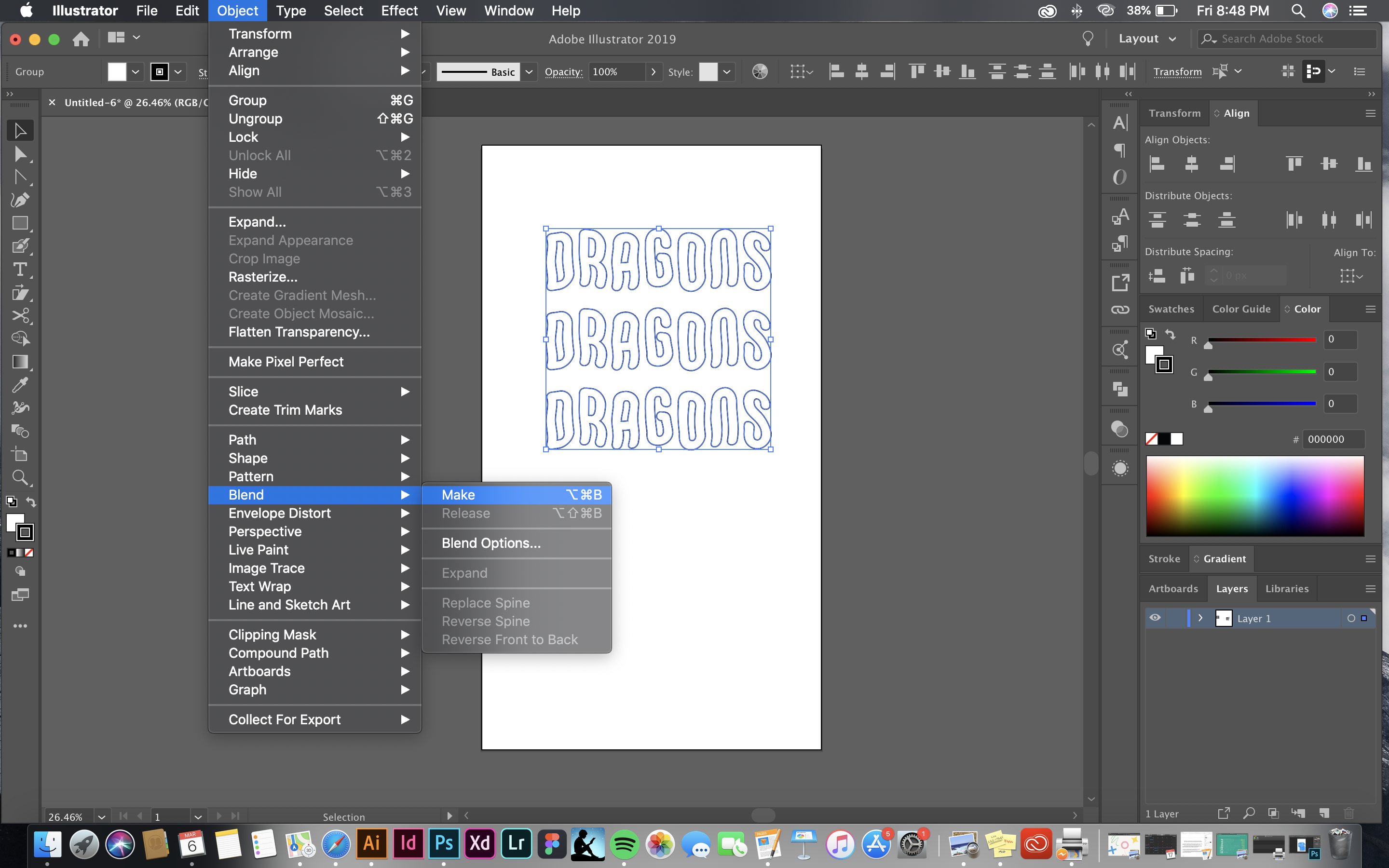Open the Pathfinder panel icon
Image resolution: width=1389 pixels, height=868 pixels.
[1120, 389]
